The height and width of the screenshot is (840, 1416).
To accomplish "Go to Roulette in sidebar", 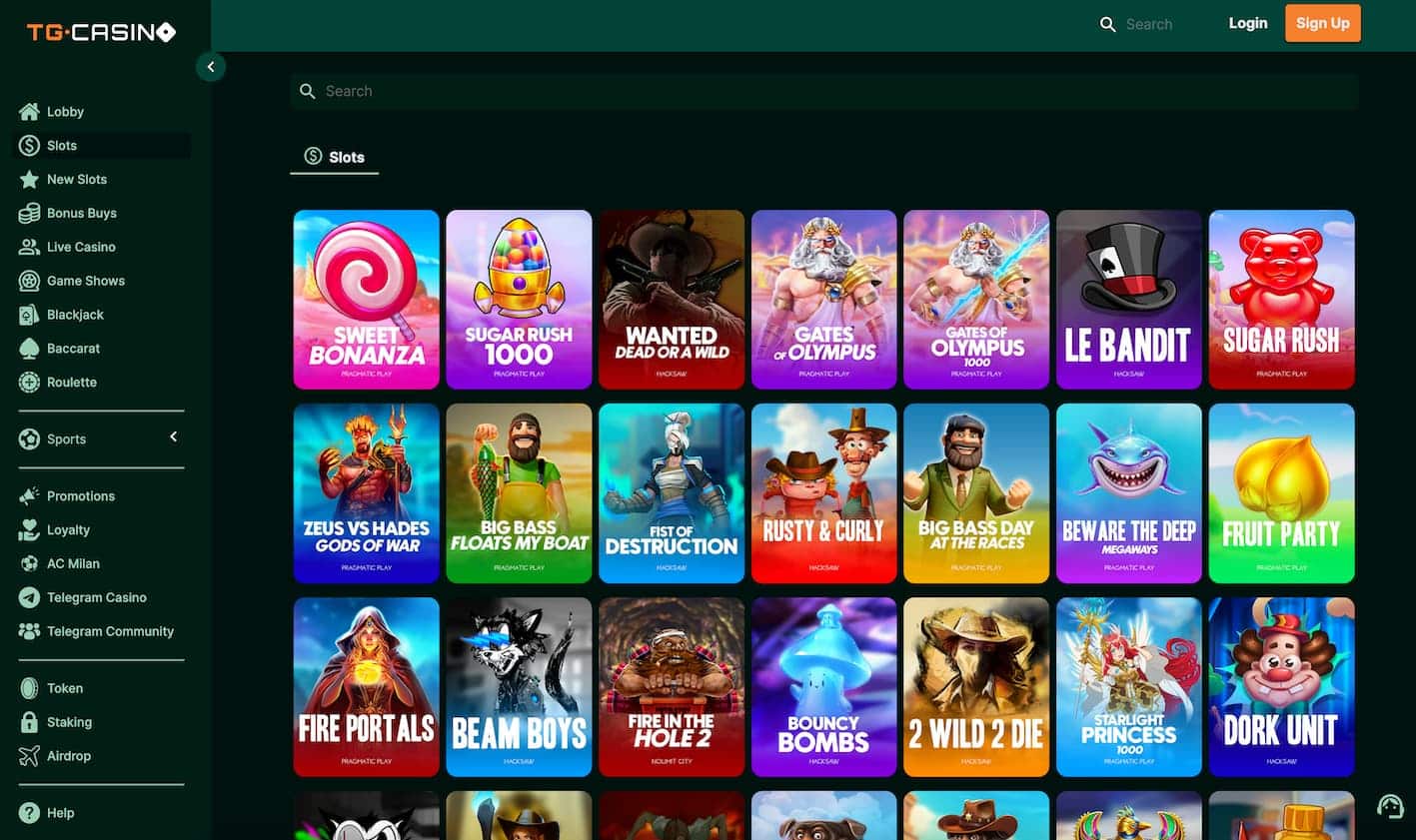I will [x=72, y=383].
